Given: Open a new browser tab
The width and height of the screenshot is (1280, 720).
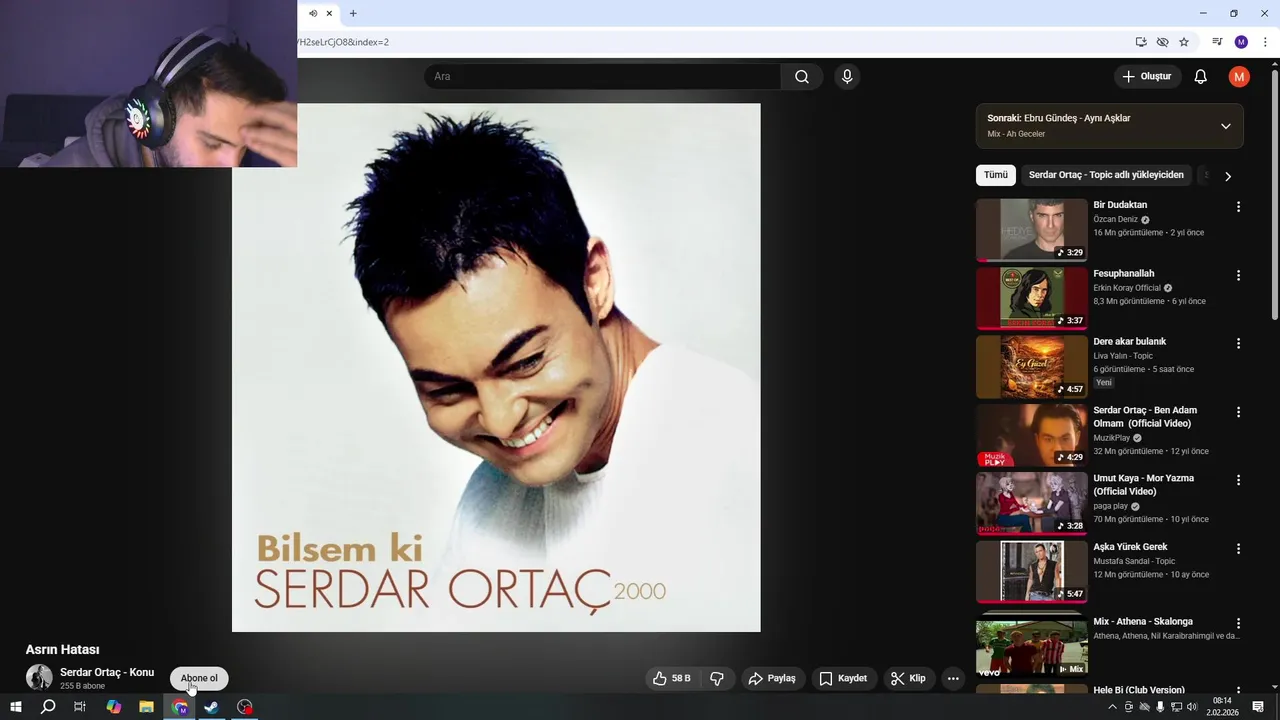Looking at the screenshot, I should pos(353,13).
